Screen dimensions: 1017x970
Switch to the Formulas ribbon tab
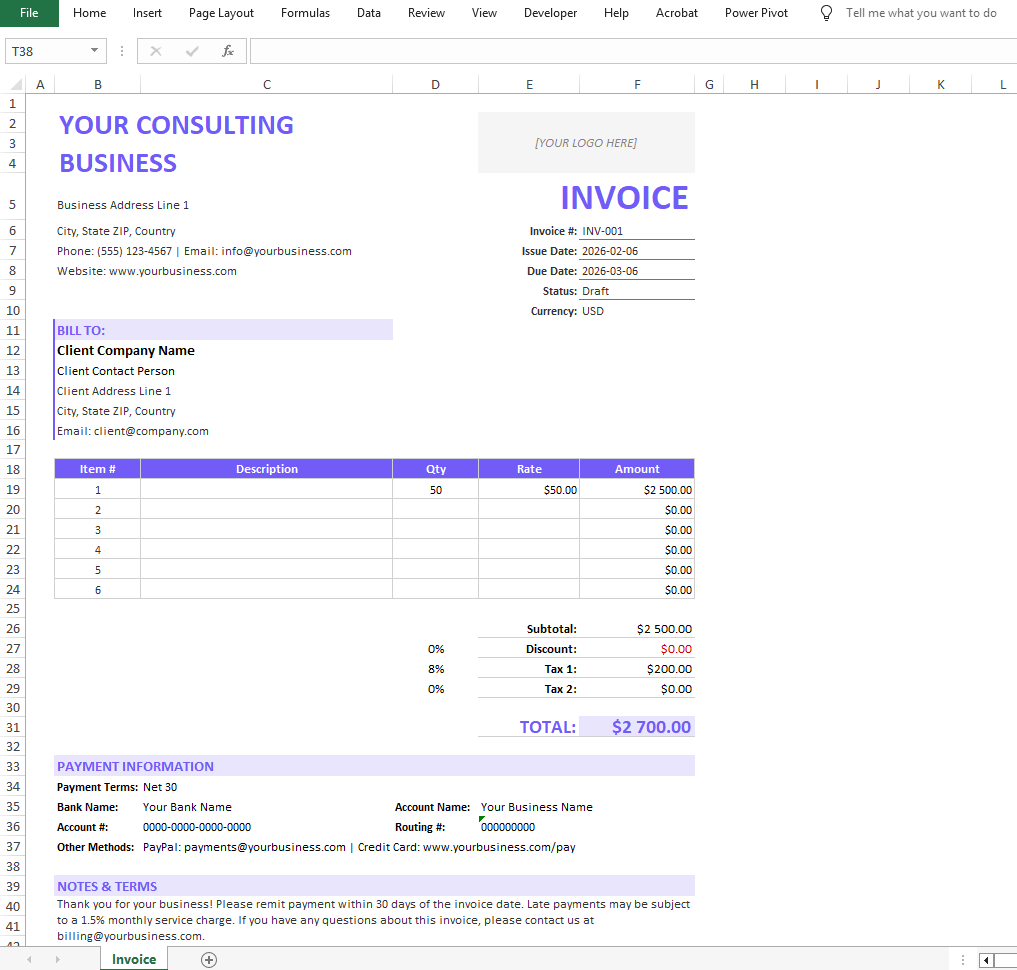point(305,13)
